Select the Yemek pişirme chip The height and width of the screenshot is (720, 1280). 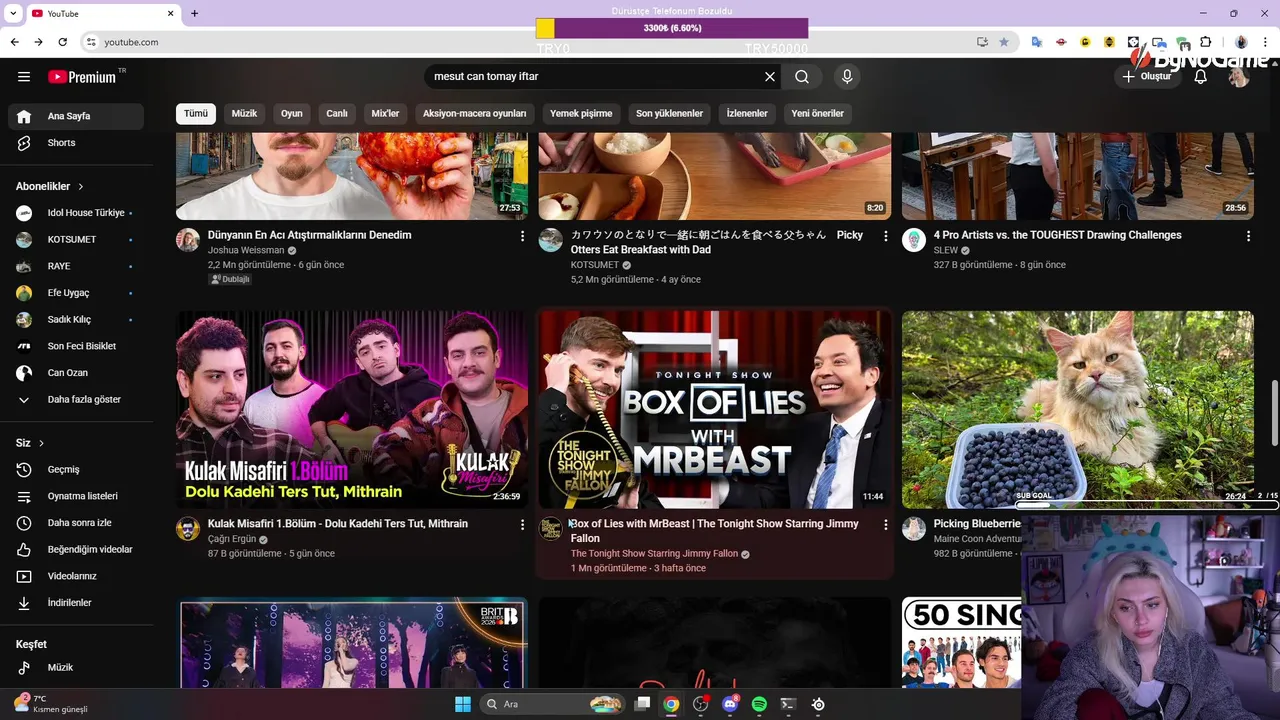(x=581, y=114)
